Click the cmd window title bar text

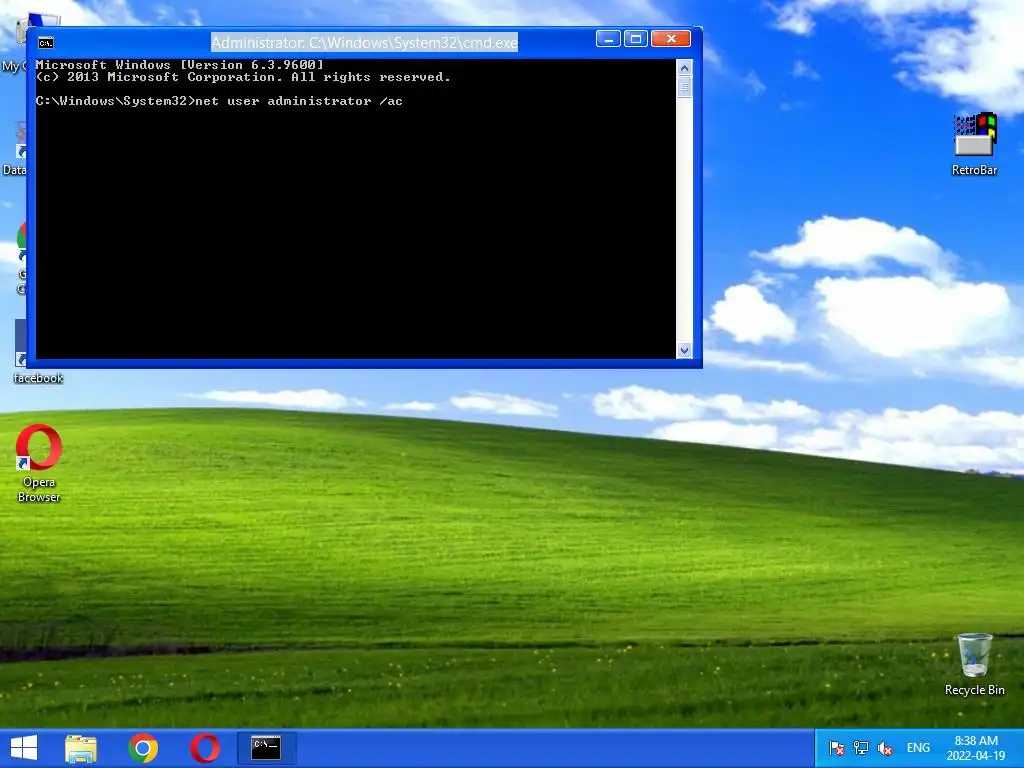pos(364,43)
